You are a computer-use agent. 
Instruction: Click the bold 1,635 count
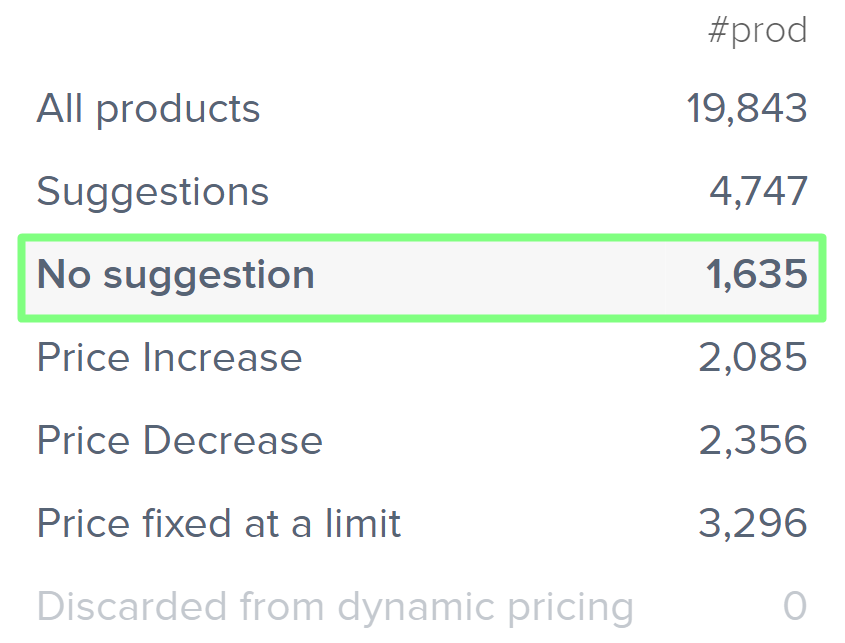[x=756, y=275]
